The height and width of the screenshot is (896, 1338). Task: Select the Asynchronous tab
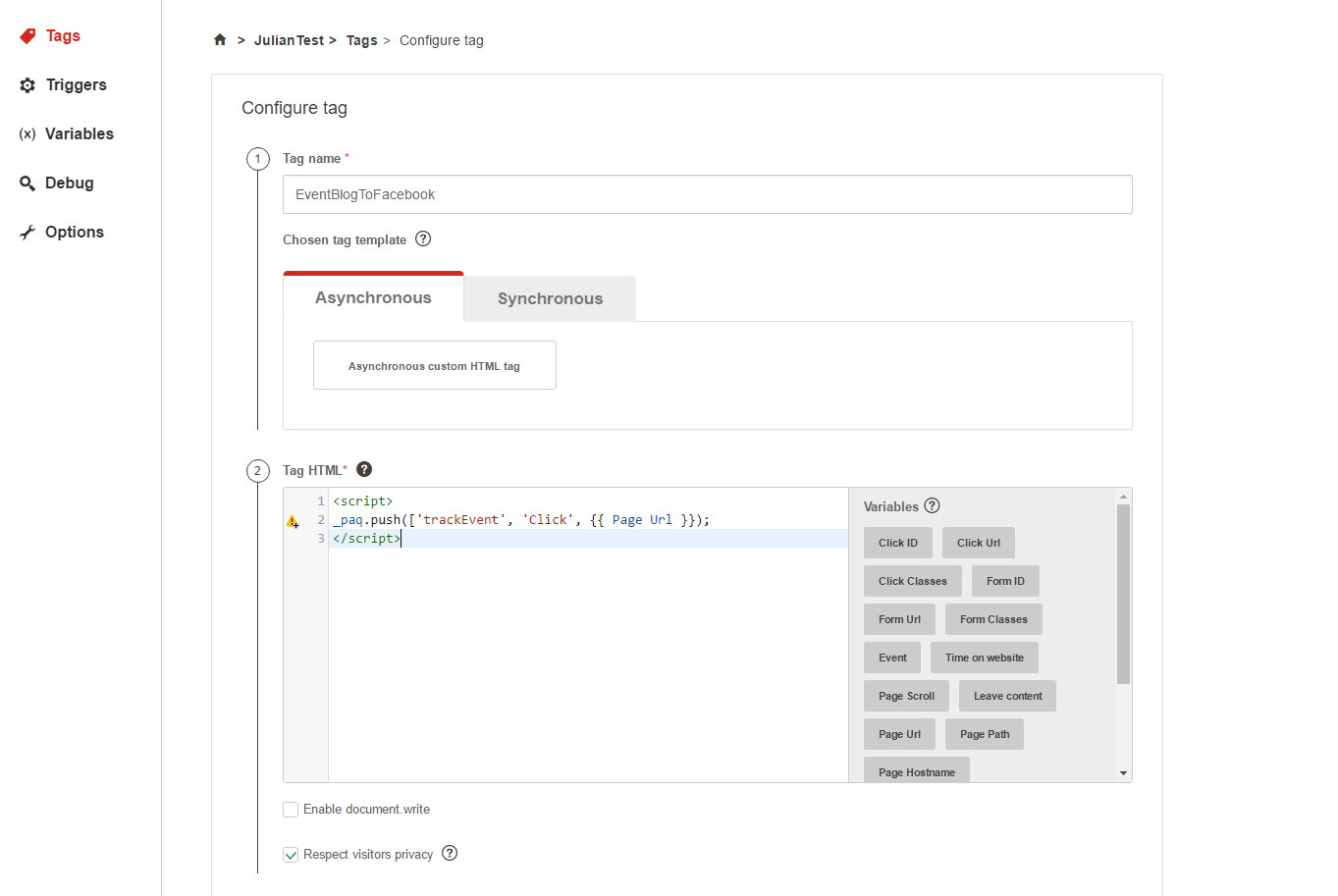373,296
